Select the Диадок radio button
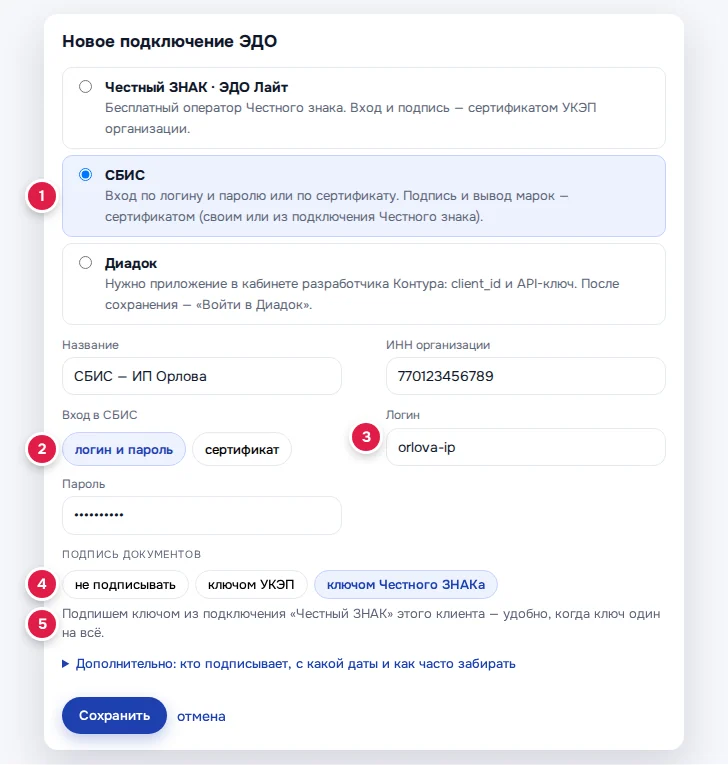Screen dimensions: 728x765 [x=85, y=263]
